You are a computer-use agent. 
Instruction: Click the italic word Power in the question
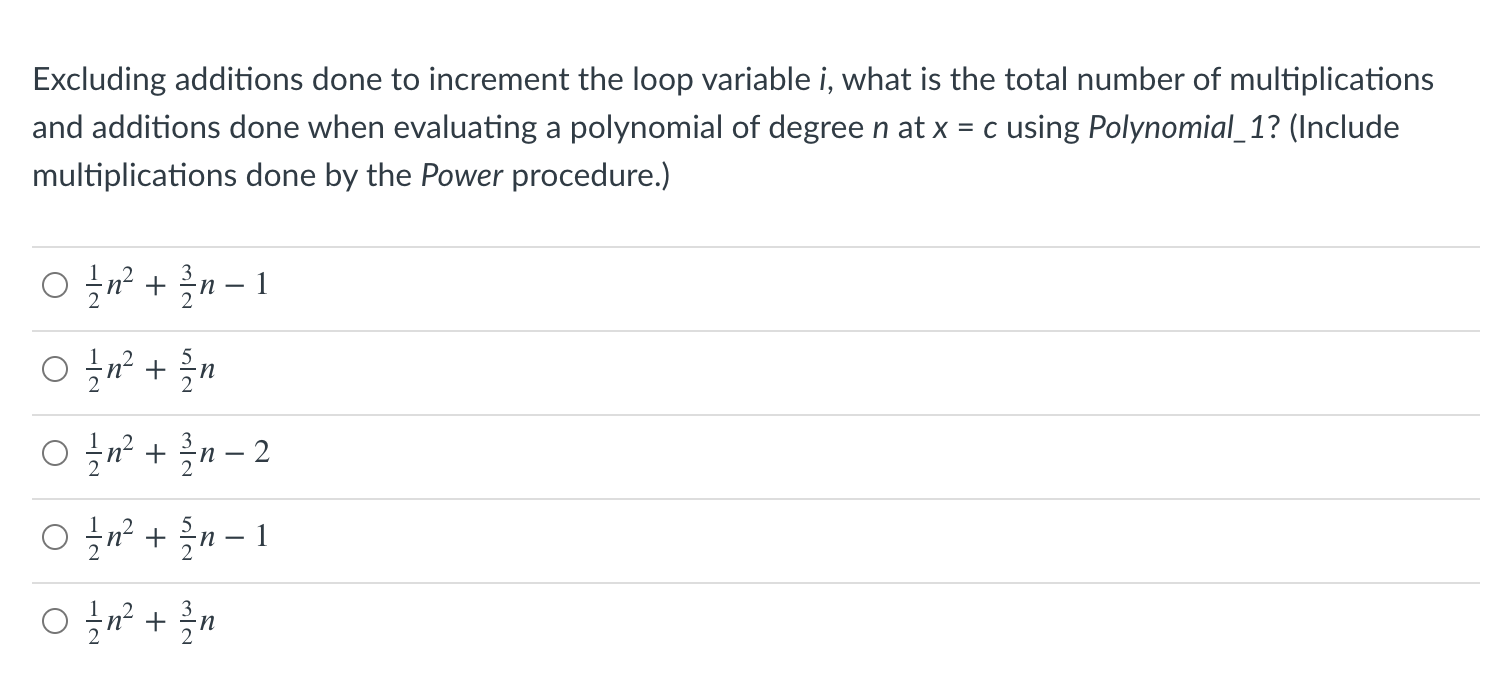460,175
